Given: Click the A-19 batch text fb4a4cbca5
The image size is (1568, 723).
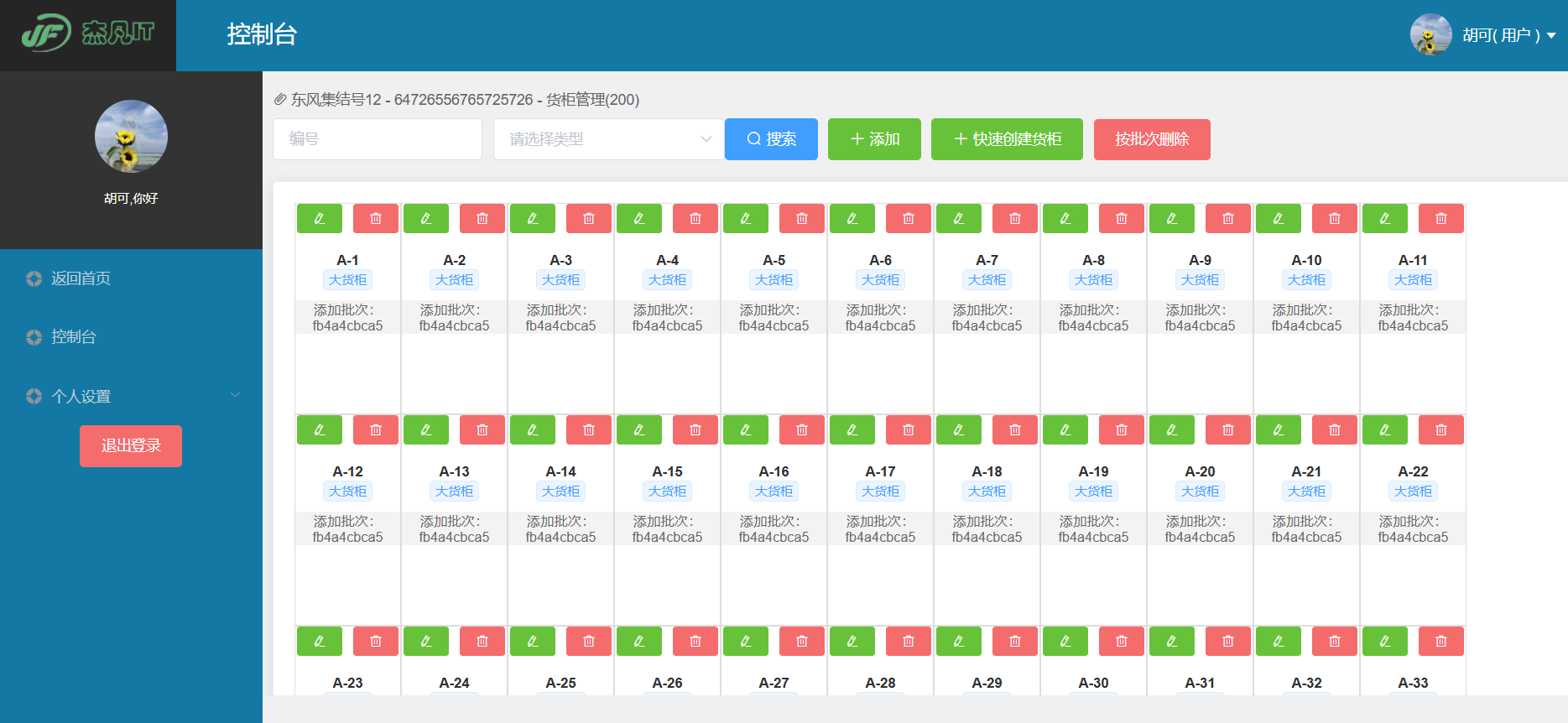Looking at the screenshot, I should 1093,538.
